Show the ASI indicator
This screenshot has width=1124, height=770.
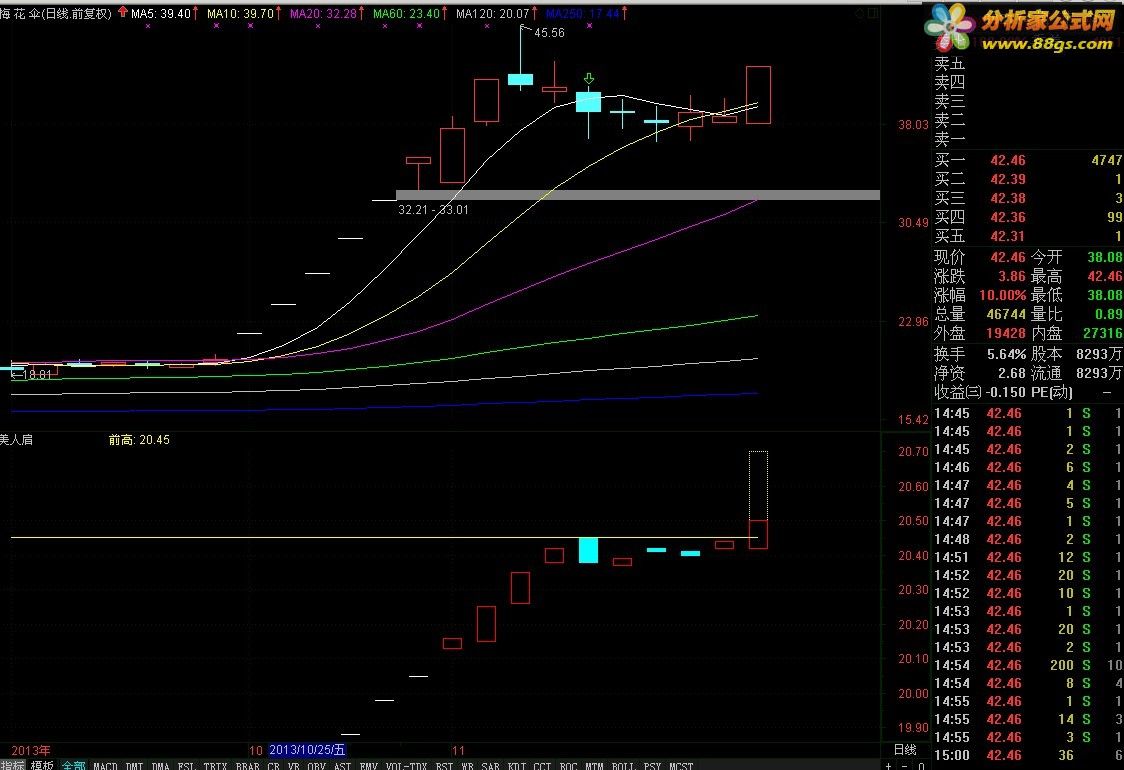tap(343, 766)
